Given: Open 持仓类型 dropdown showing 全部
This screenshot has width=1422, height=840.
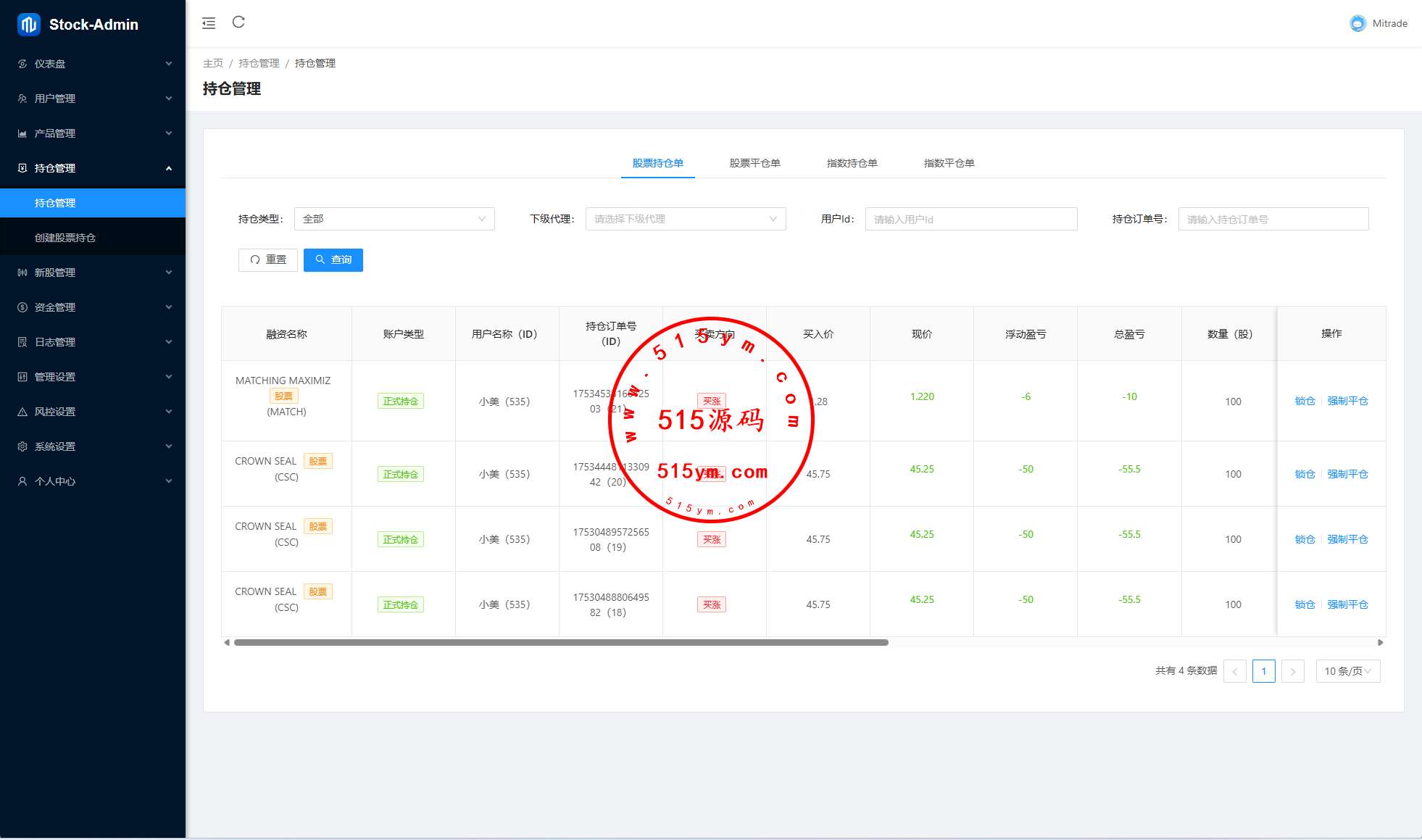Looking at the screenshot, I should click(394, 219).
